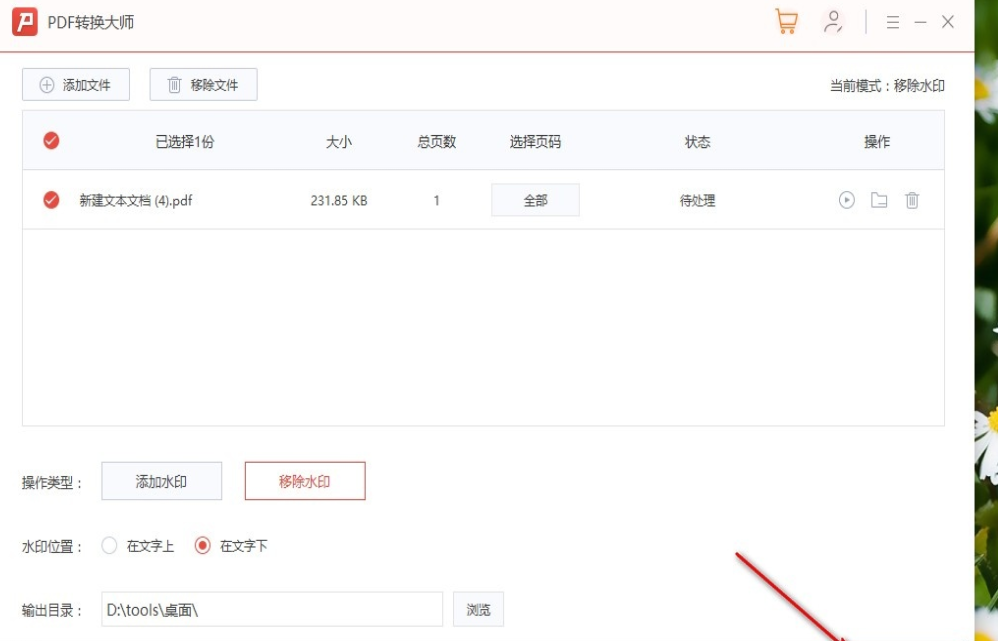Select the 移除水印 operation type
Viewport: 998px width, 641px height.
[305, 481]
